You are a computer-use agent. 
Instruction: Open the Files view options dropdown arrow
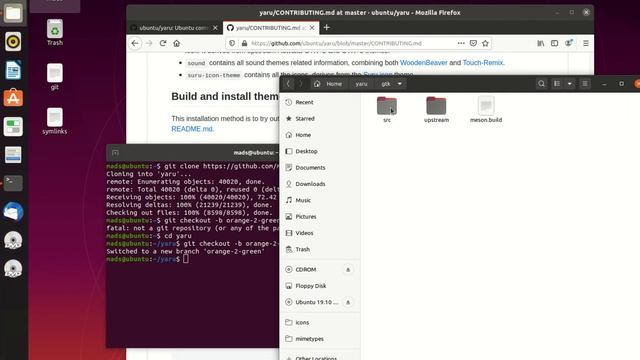point(570,84)
